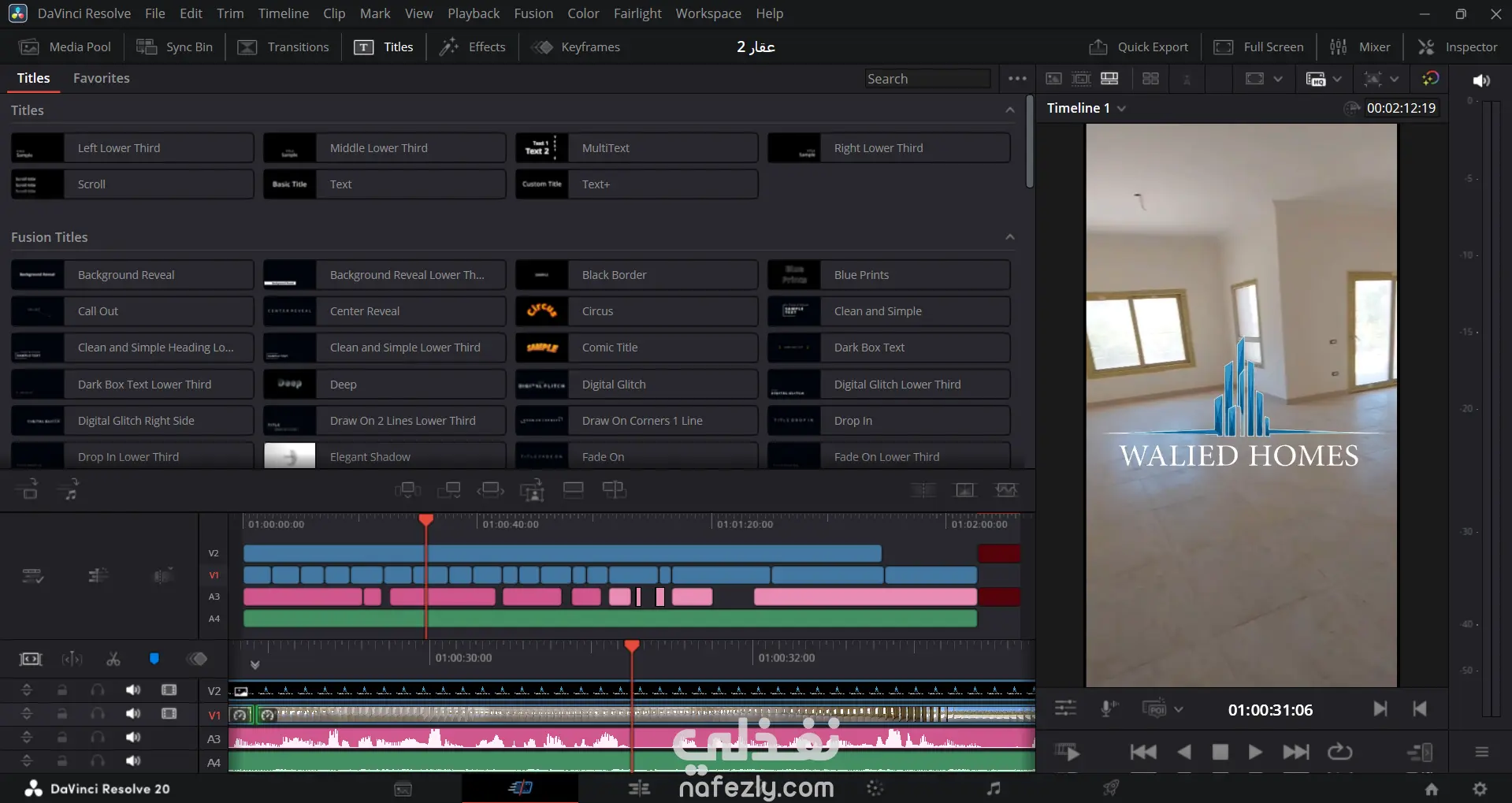Image resolution: width=1512 pixels, height=803 pixels.
Task: Open the Media Pool panel
Action: (x=65, y=47)
